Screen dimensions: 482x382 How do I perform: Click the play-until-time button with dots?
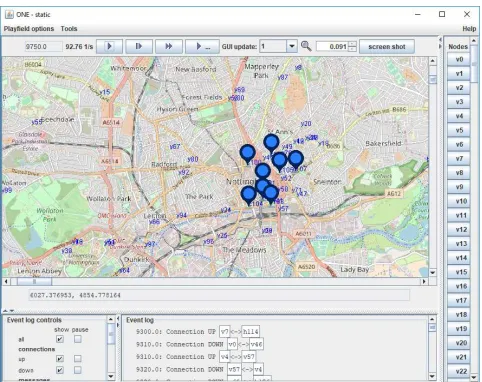click(x=202, y=46)
